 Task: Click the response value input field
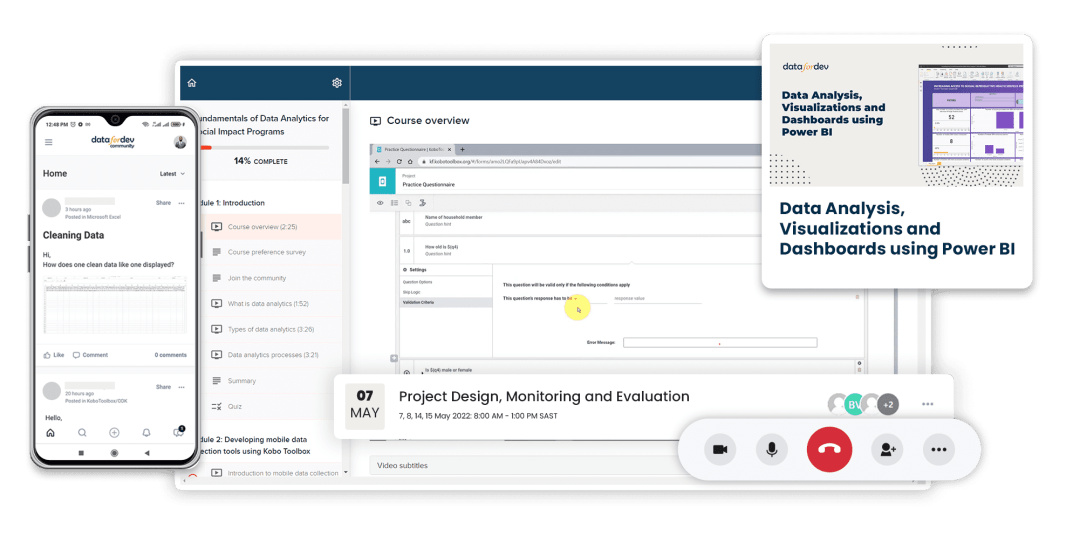pyautogui.click(x=657, y=299)
